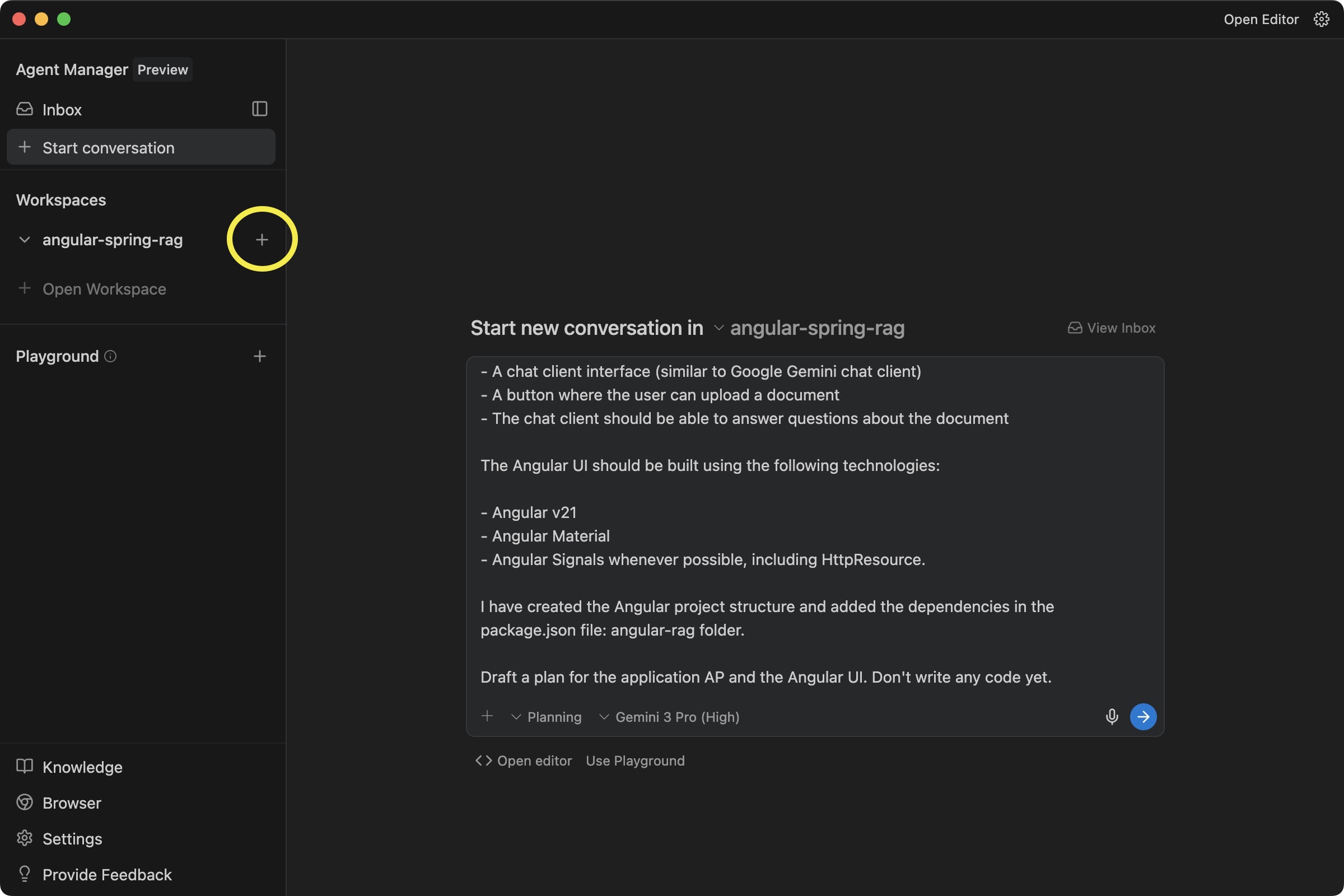
Task: Attach a file using the plus in the composer
Action: tap(487, 716)
